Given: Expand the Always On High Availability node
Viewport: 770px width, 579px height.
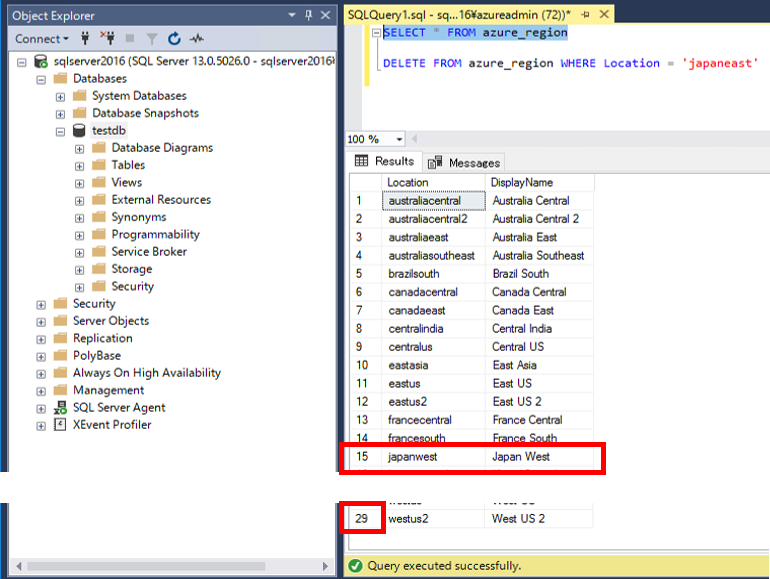Looking at the screenshot, I should click(41, 374).
